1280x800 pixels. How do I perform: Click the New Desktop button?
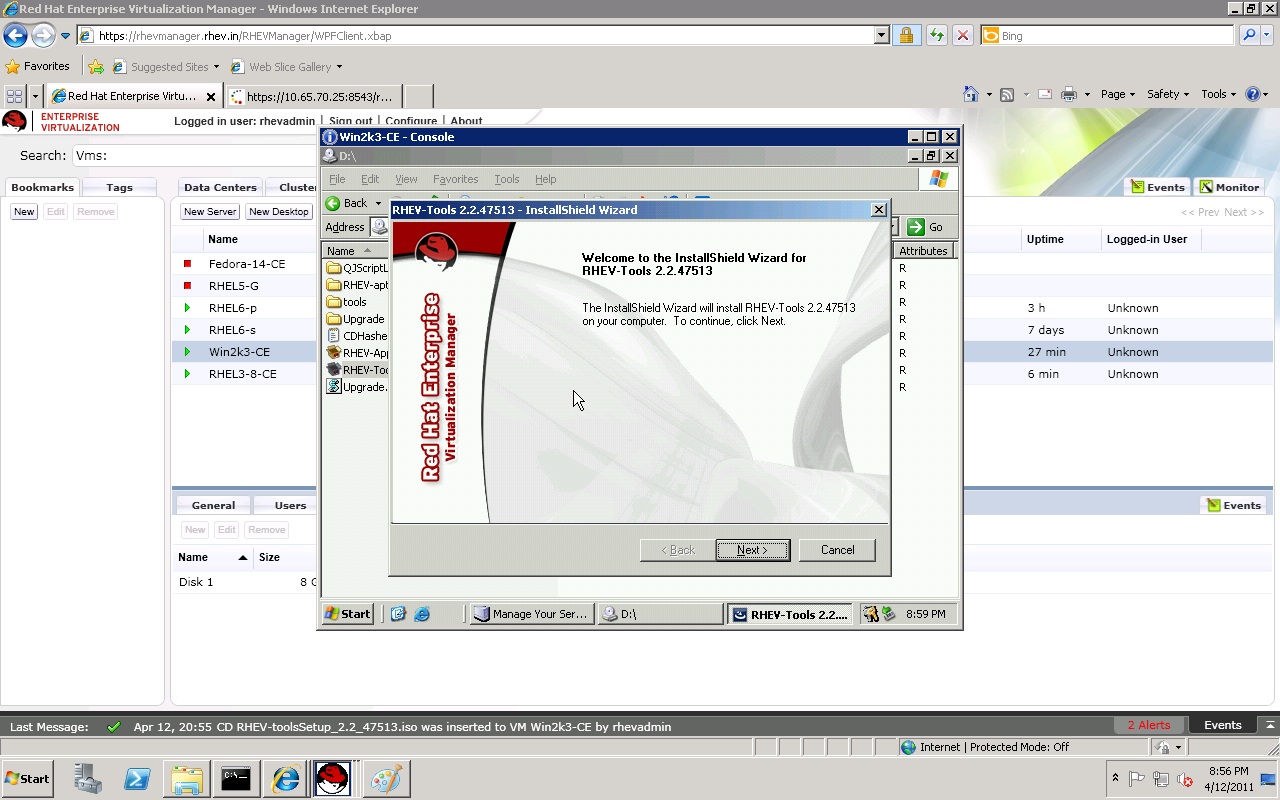pos(279,212)
